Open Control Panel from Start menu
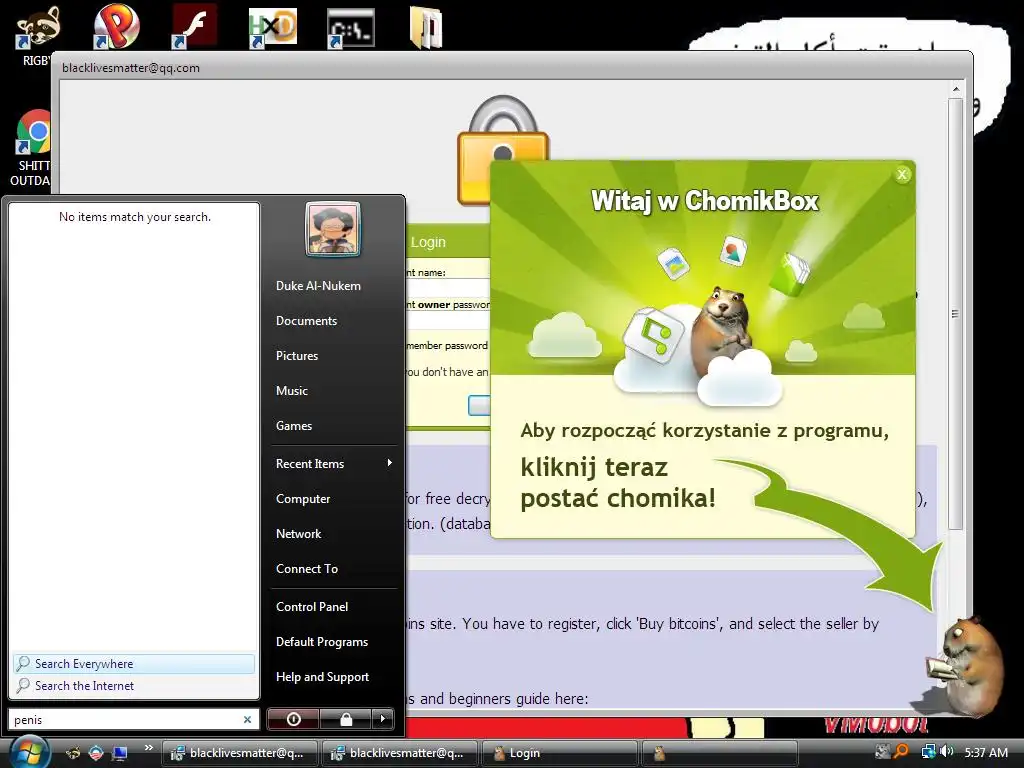This screenshot has height=768, width=1024. (x=312, y=607)
